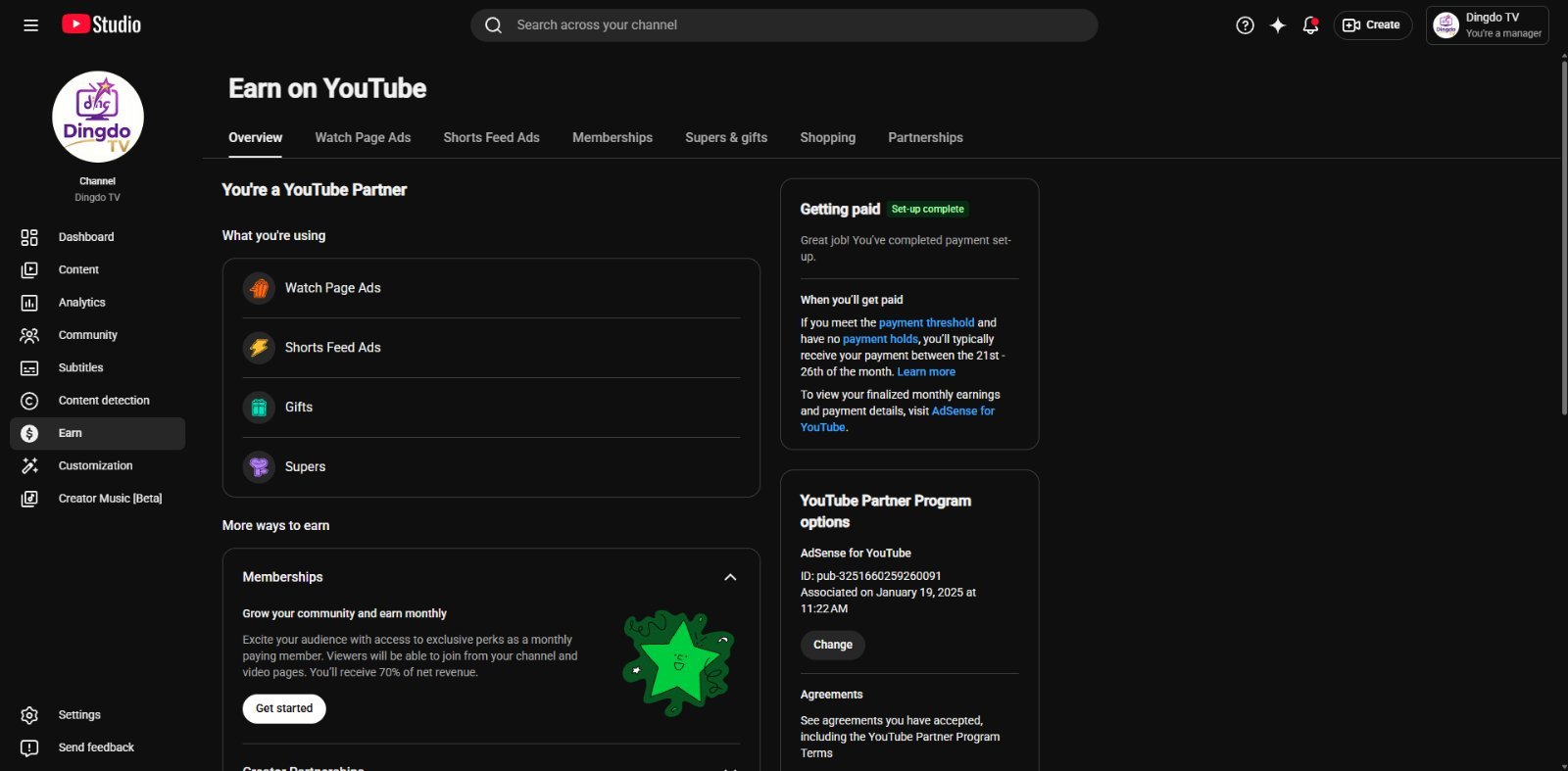Open Settings in the sidebar

point(97,715)
